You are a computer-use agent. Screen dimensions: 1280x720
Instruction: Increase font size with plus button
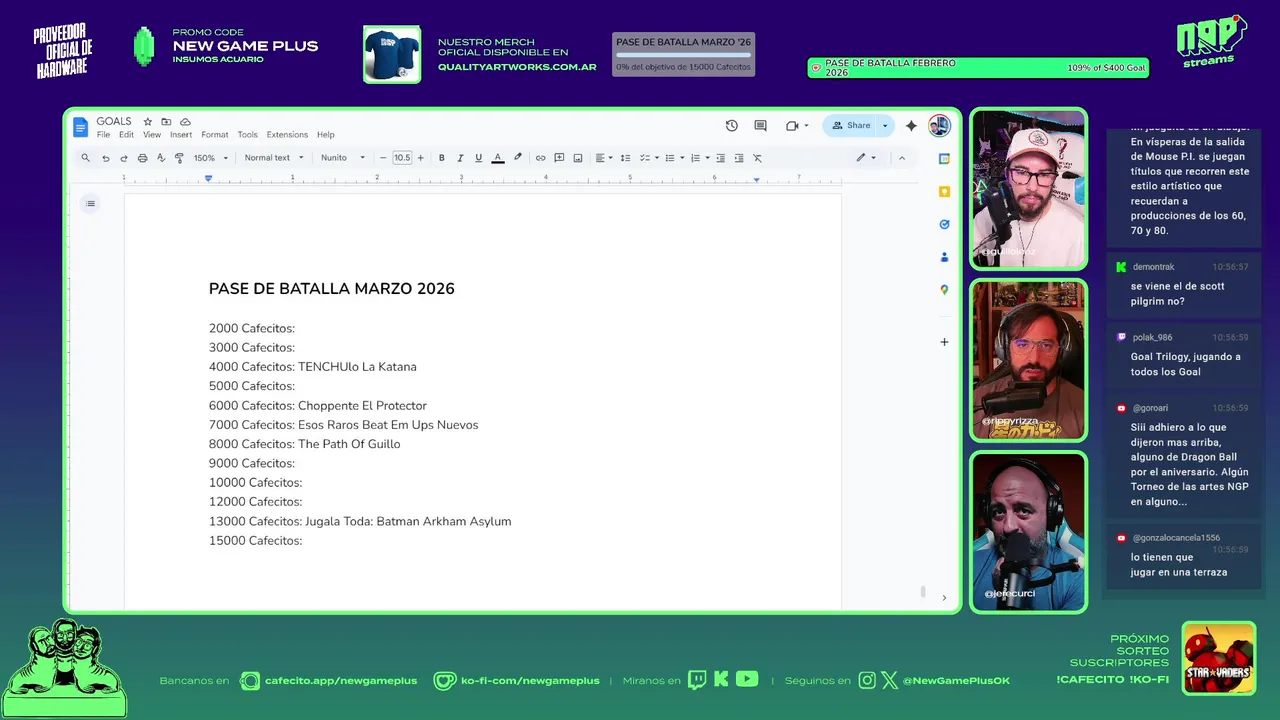(x=420, y=158)
